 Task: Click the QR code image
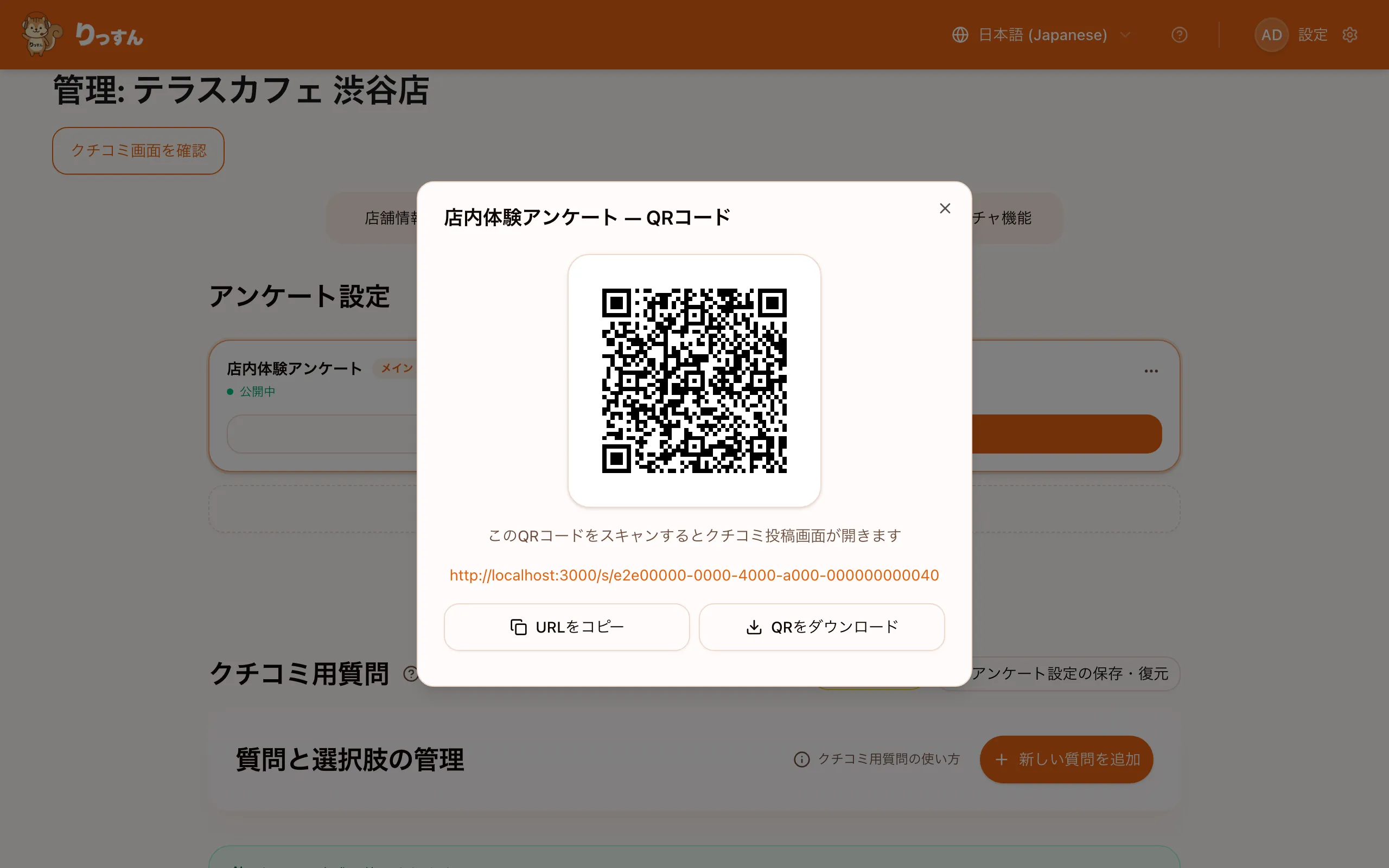694,381
